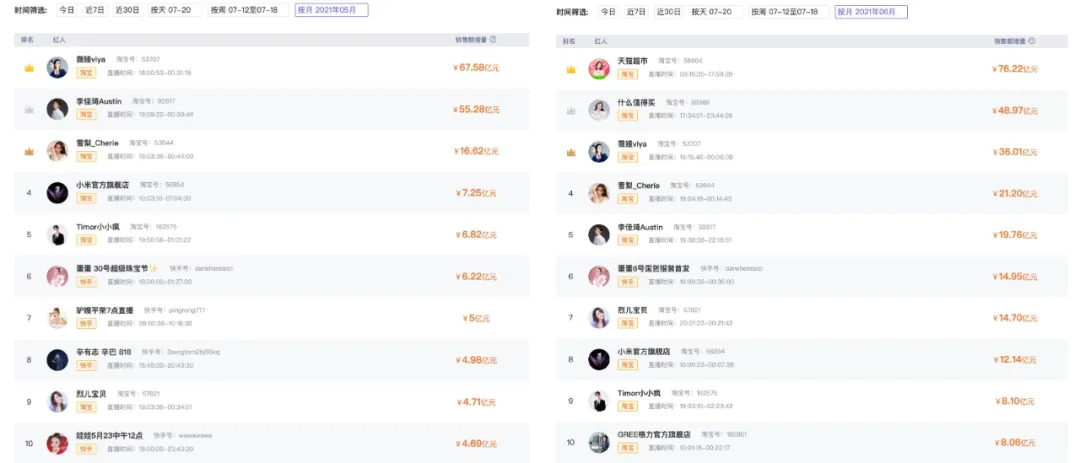Click the 红人 column header in June 2021 list
Screen dimensions: 1080x463
(601, 41)
